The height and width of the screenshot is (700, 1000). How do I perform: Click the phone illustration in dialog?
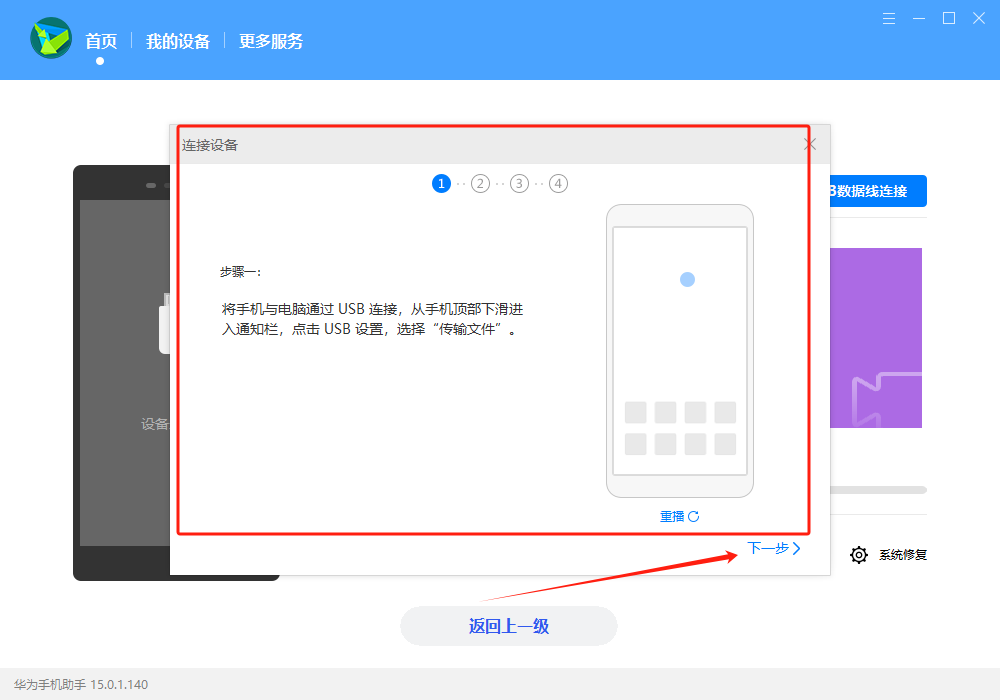680,351
